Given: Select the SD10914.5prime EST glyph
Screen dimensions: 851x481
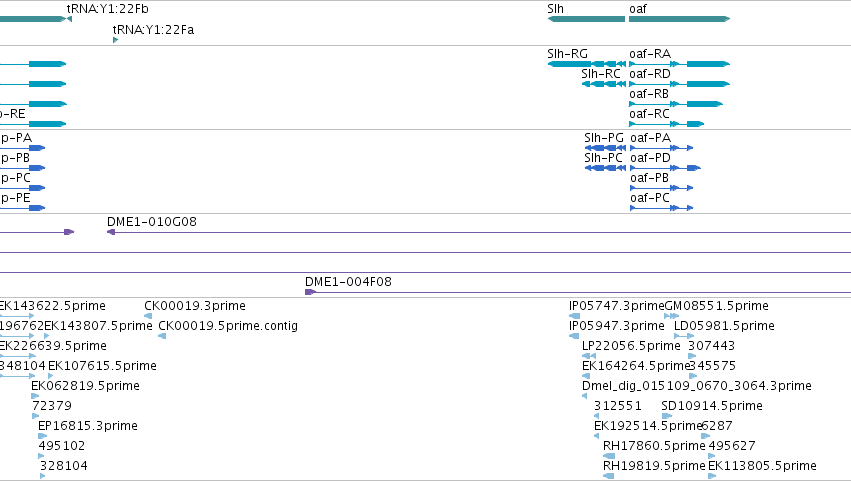Looking at the screenshot, I should (666, 416).
